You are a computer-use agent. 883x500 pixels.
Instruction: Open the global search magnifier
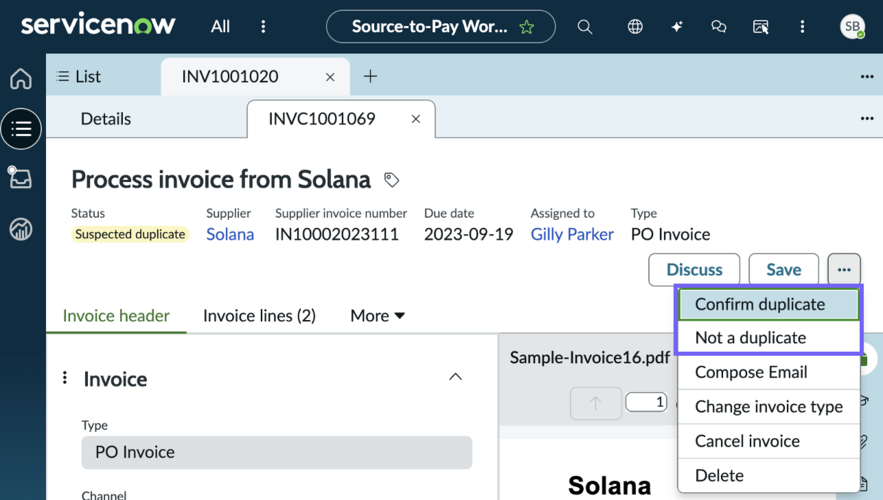[x=585, y=26]
